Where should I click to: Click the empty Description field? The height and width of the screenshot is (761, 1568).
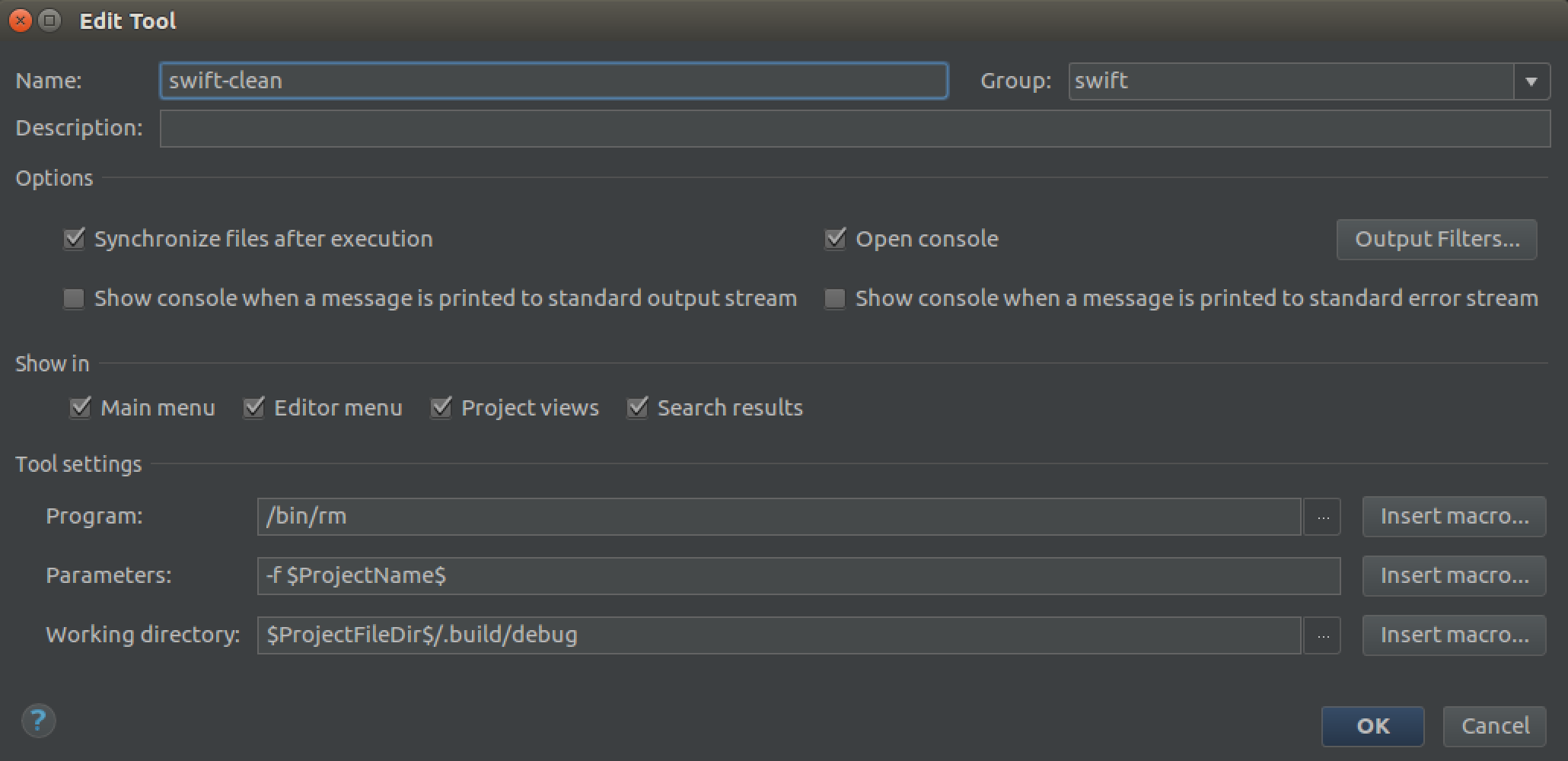pyautogui.click(x=855, y=129)
